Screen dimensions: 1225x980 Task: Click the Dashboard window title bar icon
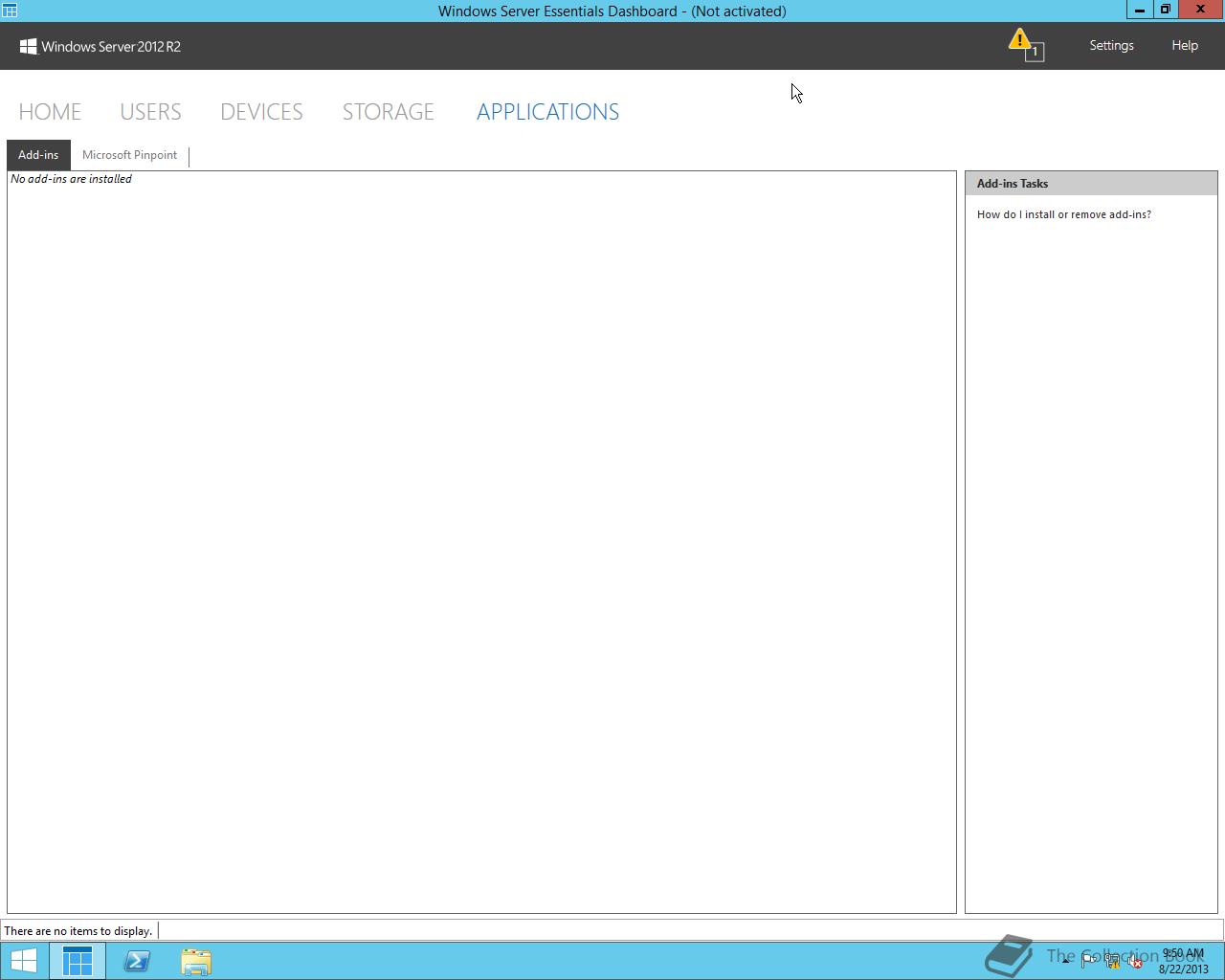pos(10,11)
